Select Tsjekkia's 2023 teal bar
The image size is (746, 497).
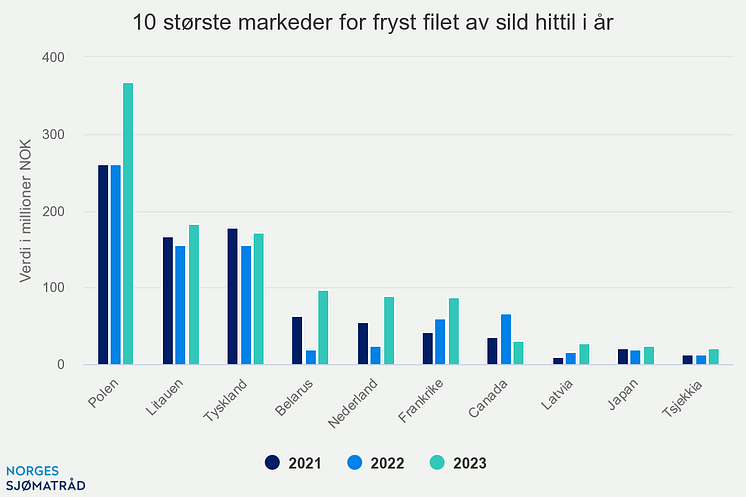(714, 357)
